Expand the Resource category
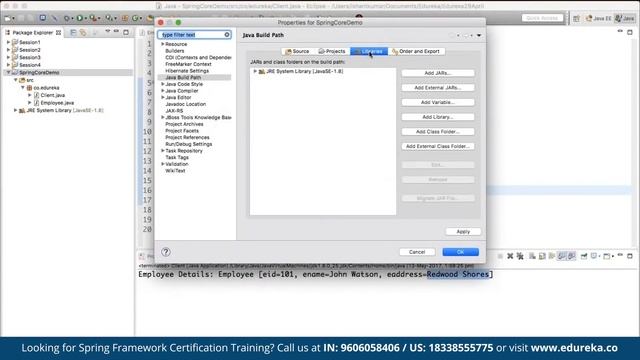Screen dimensions: 640x360 click(x=162, y=44)
